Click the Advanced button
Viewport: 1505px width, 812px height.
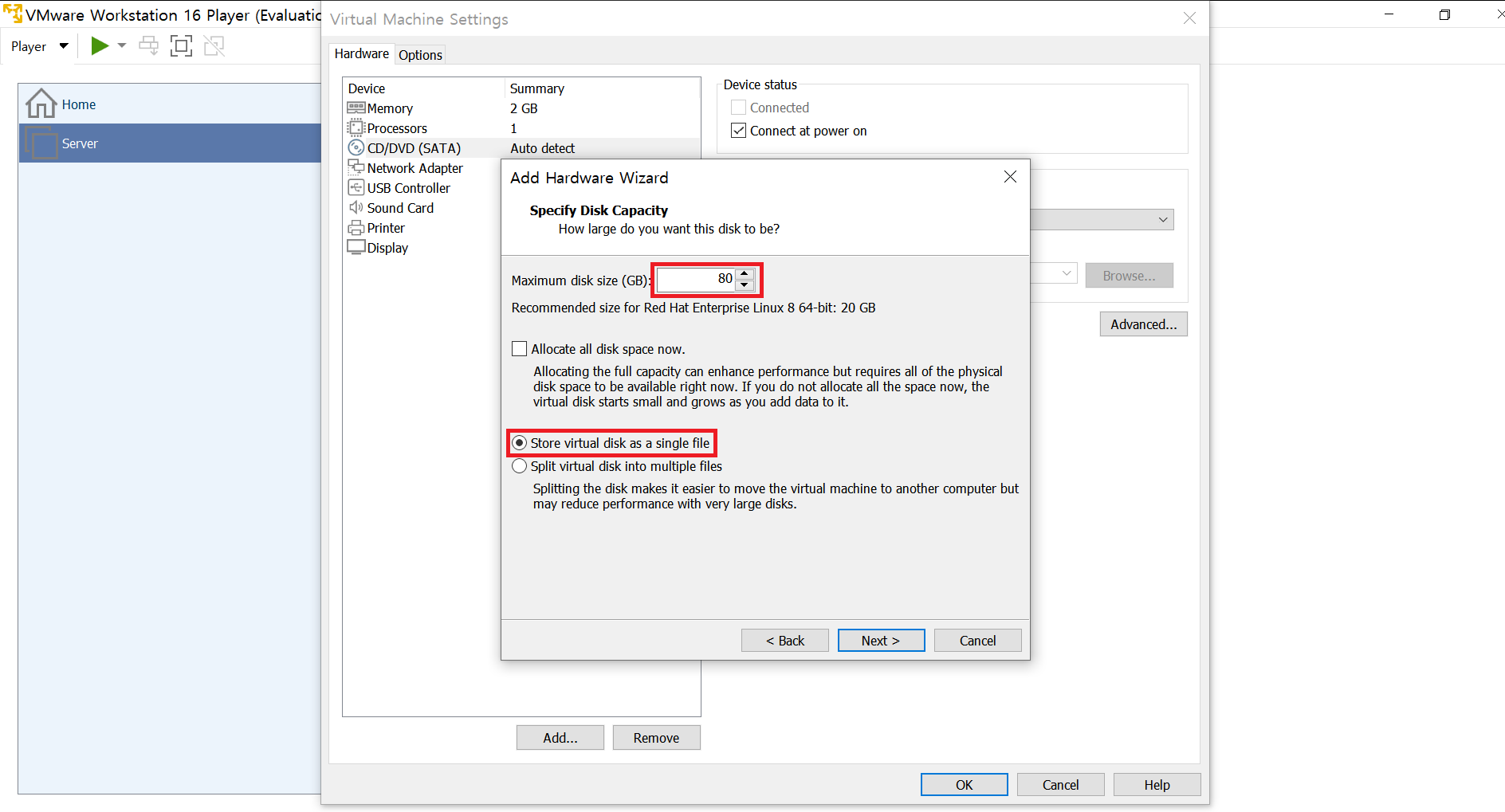click(x=1143, y=324)
